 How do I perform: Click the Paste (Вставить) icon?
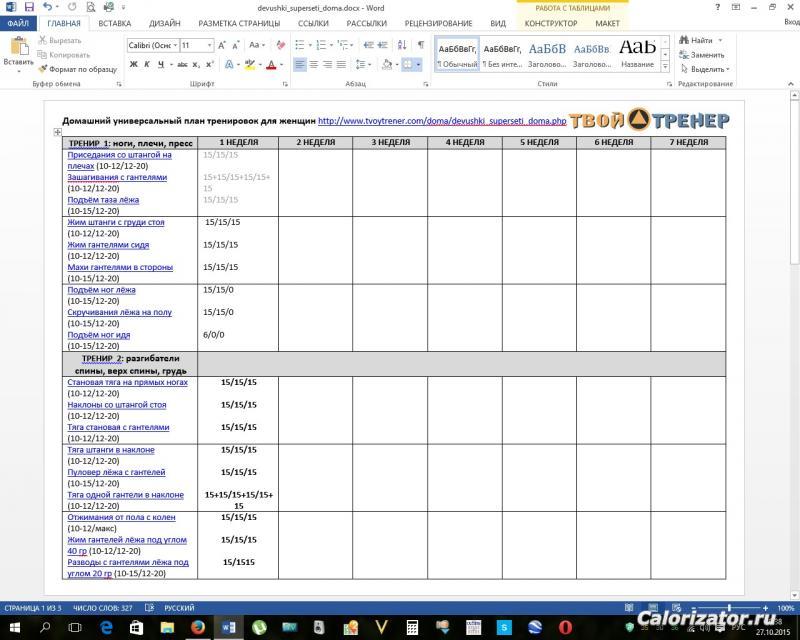click(x=18, y=48)
